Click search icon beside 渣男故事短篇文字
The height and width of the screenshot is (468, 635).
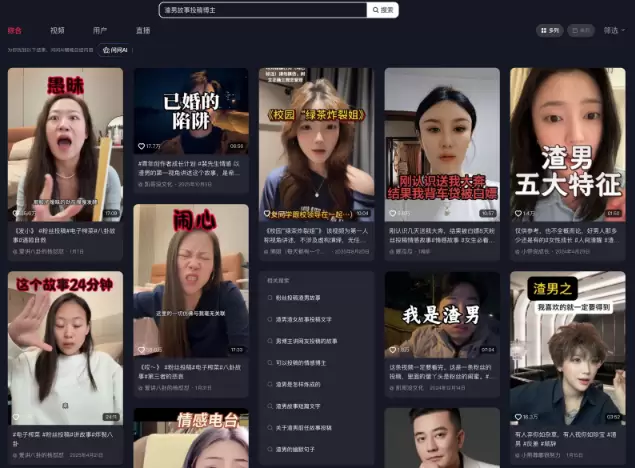point(270,406)
